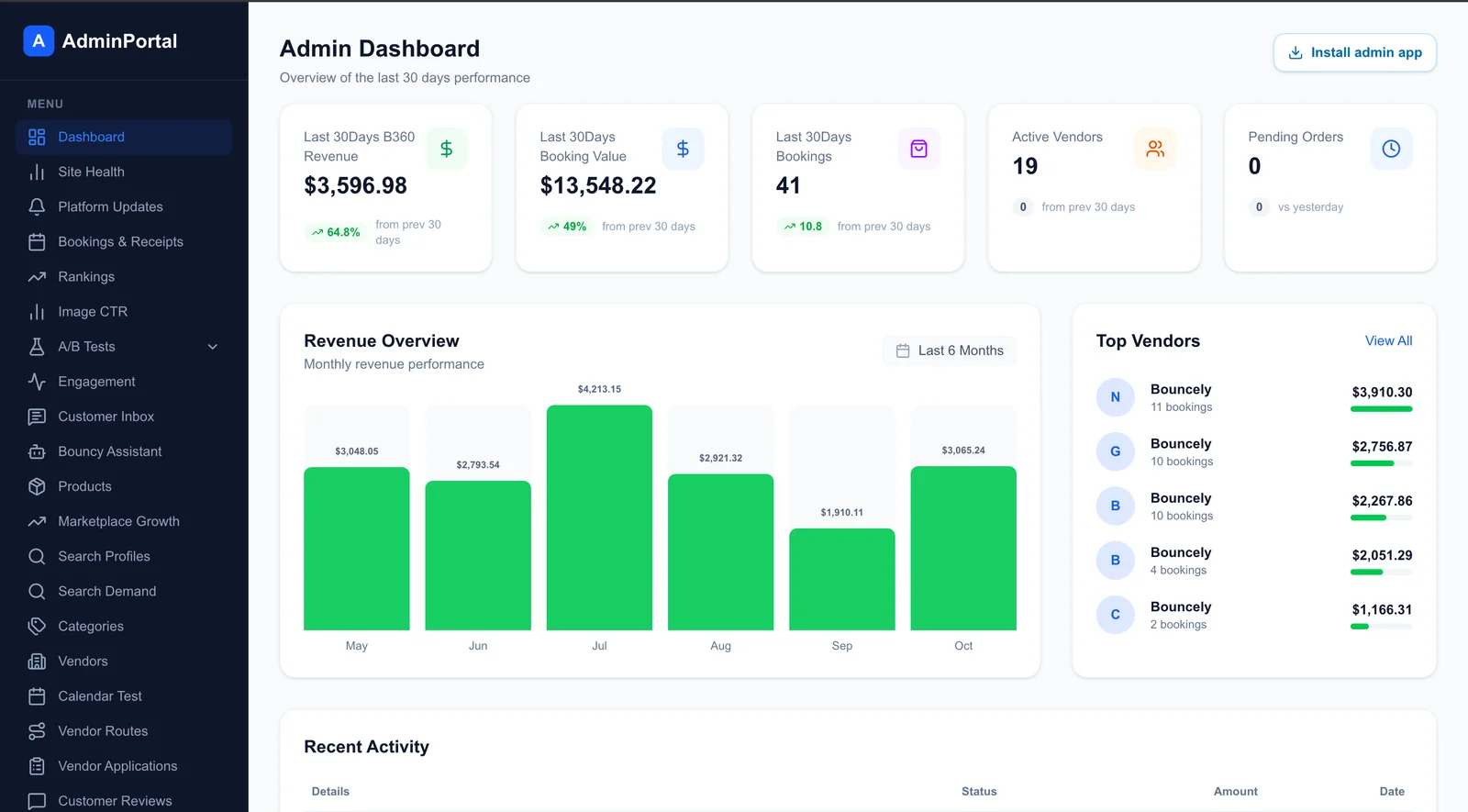
Task: Click the Search Profiles magnifier icon
Action: coord(37,556)
